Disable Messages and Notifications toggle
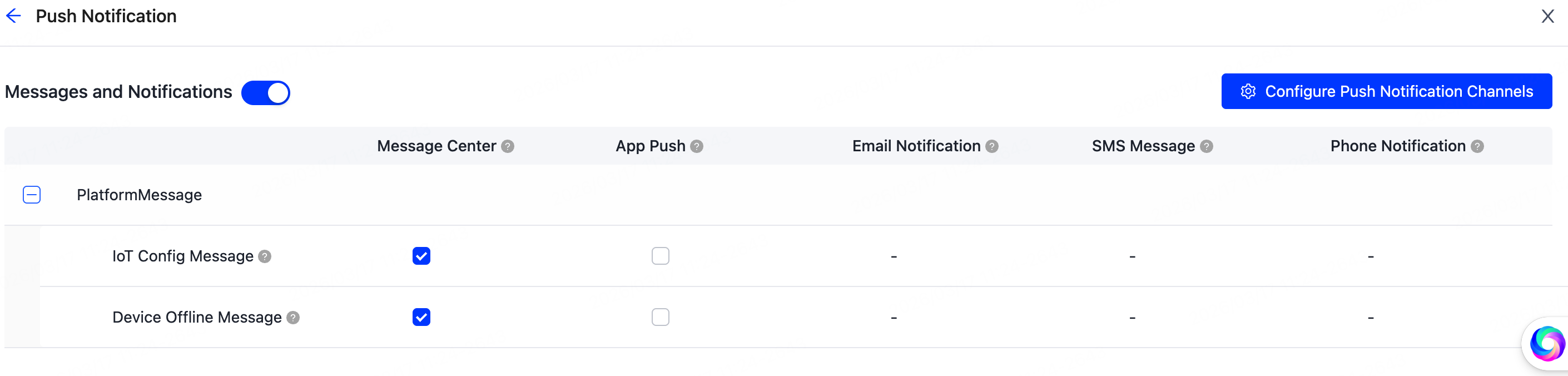Screen dimensions: 1568x376 [x=266, y=92]
